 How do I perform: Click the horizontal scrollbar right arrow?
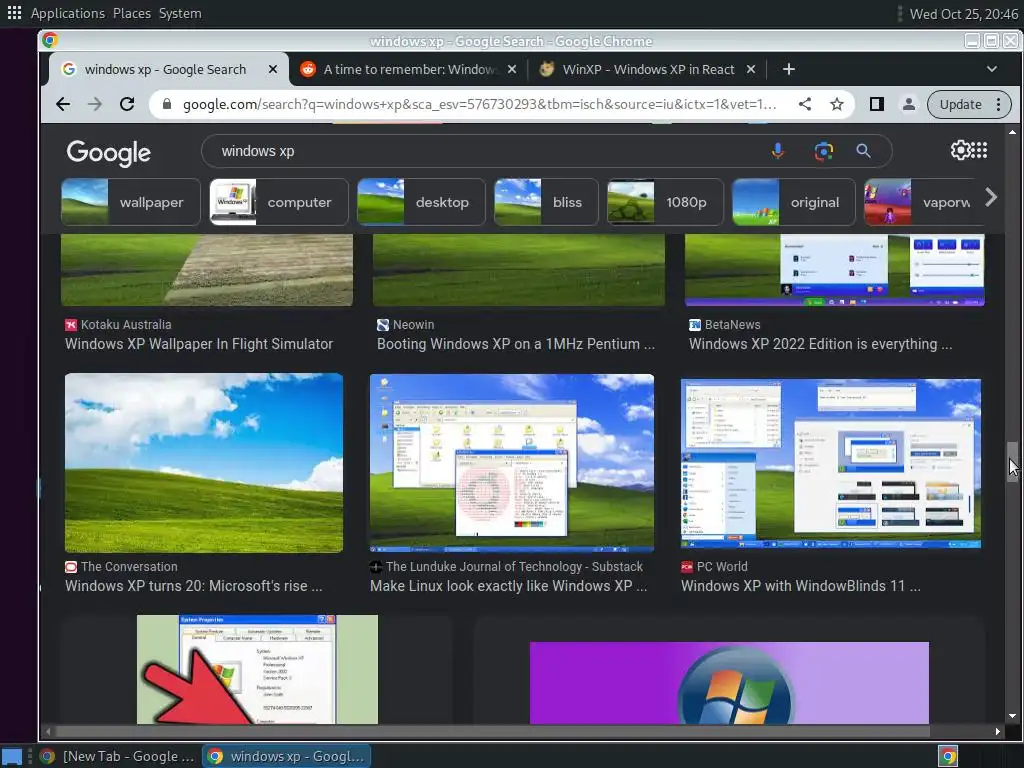point(997,731)
